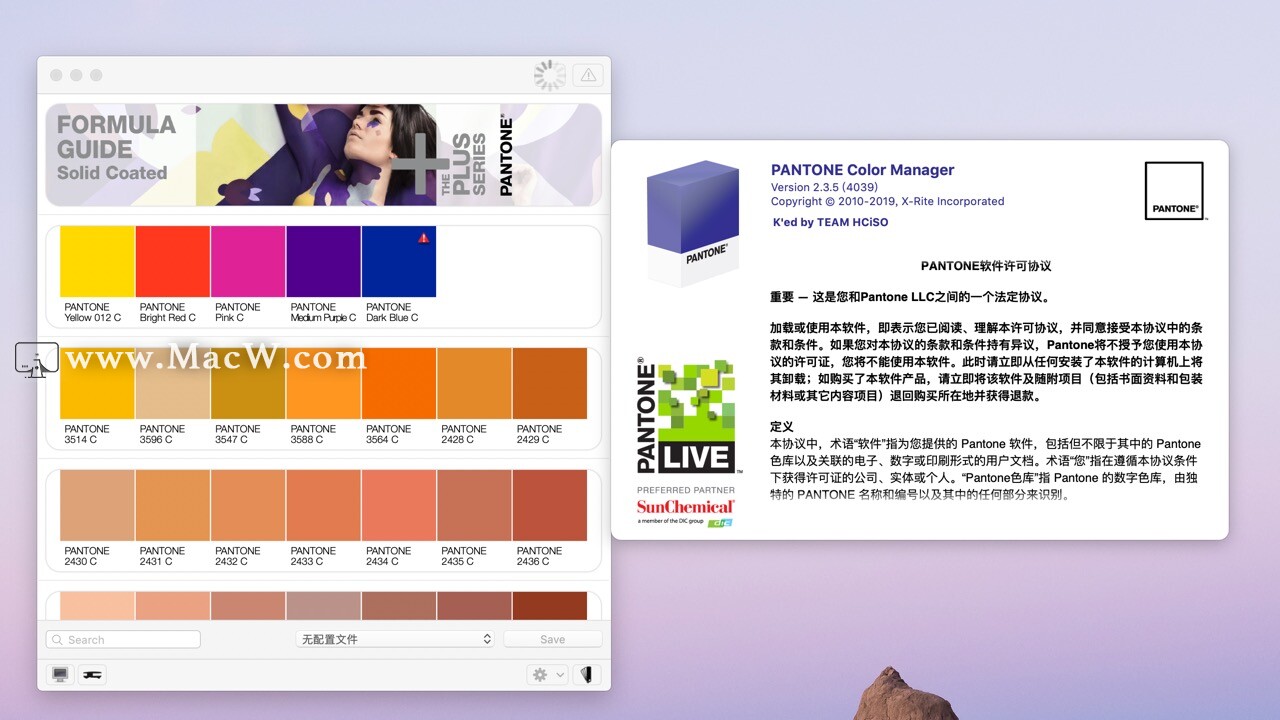
Task: Click the Save button
Action: (x=552, y=639)
